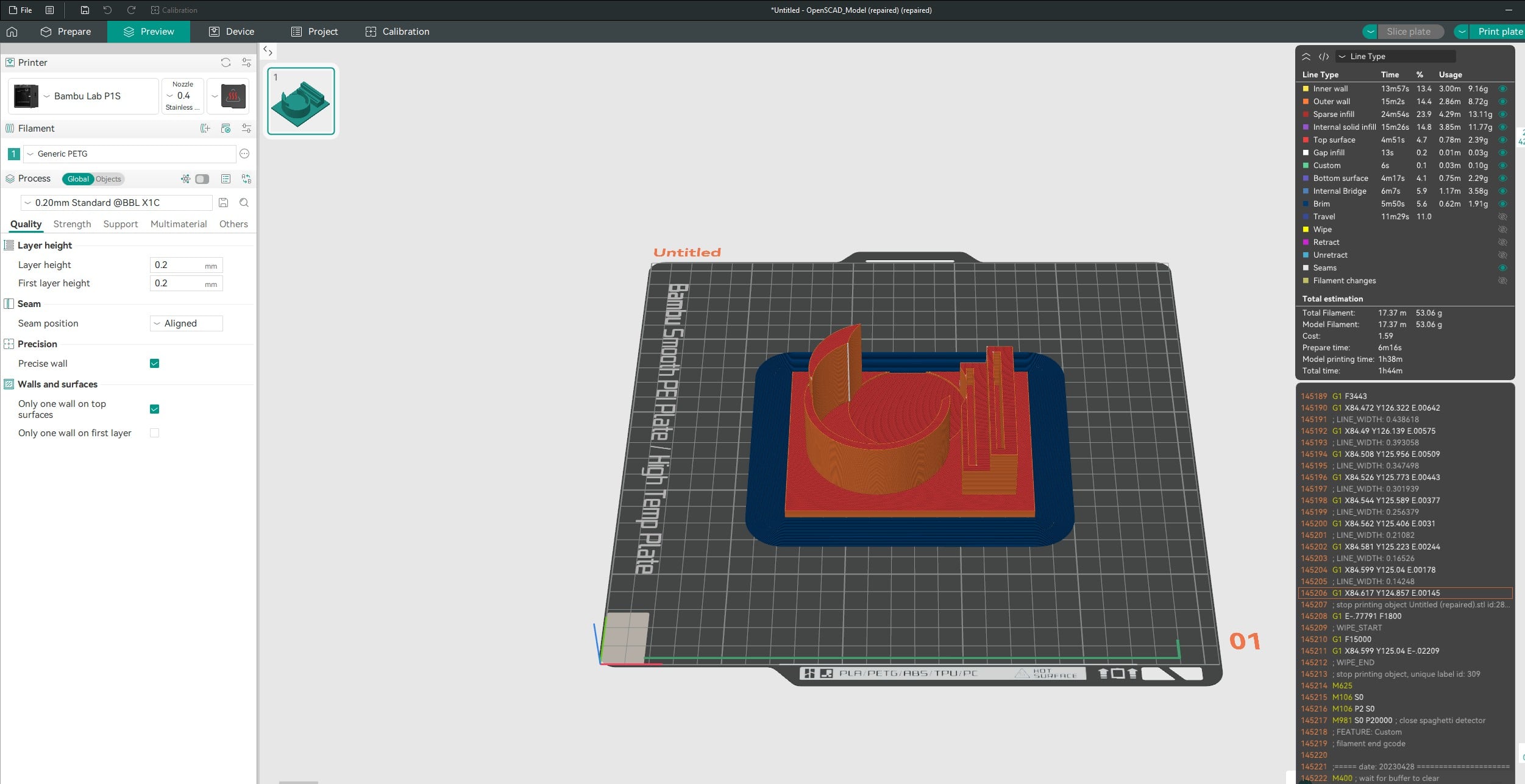Collapse the legend panel chevron icon
This screenshot has width=1525, height=784.
point(1306,56)
